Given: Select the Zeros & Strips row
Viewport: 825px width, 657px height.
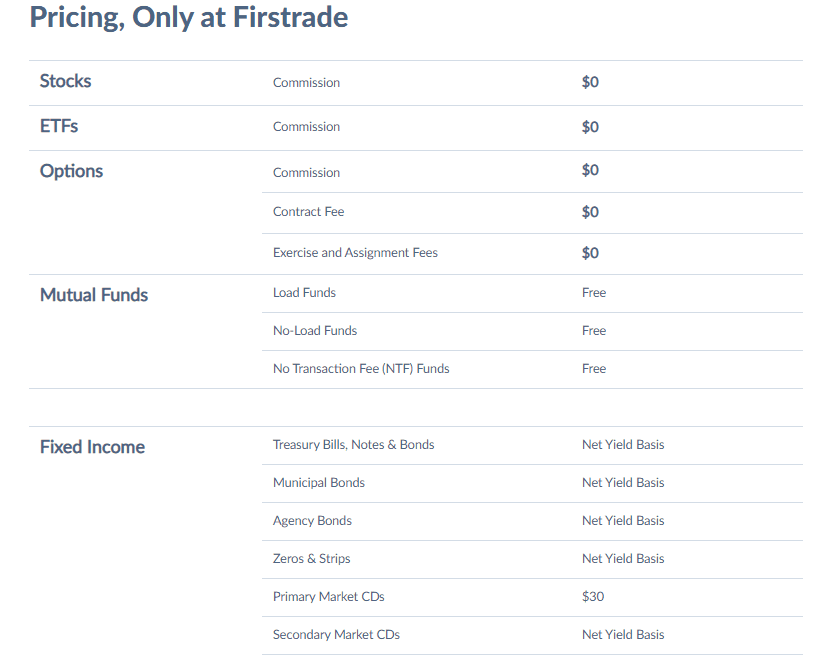Looking at the screenshot, I should coord(532,560).
